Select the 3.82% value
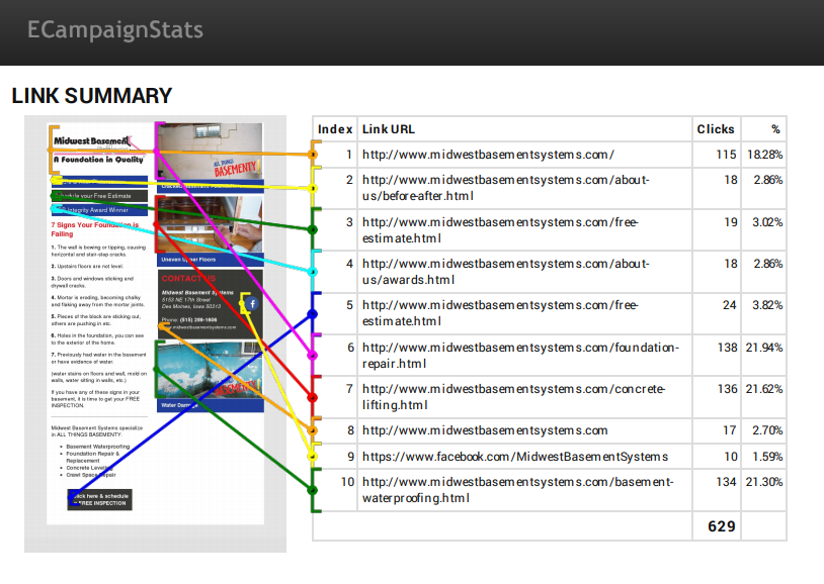The height and width of the screenshot is (584, 824). [x=767, y=305]
